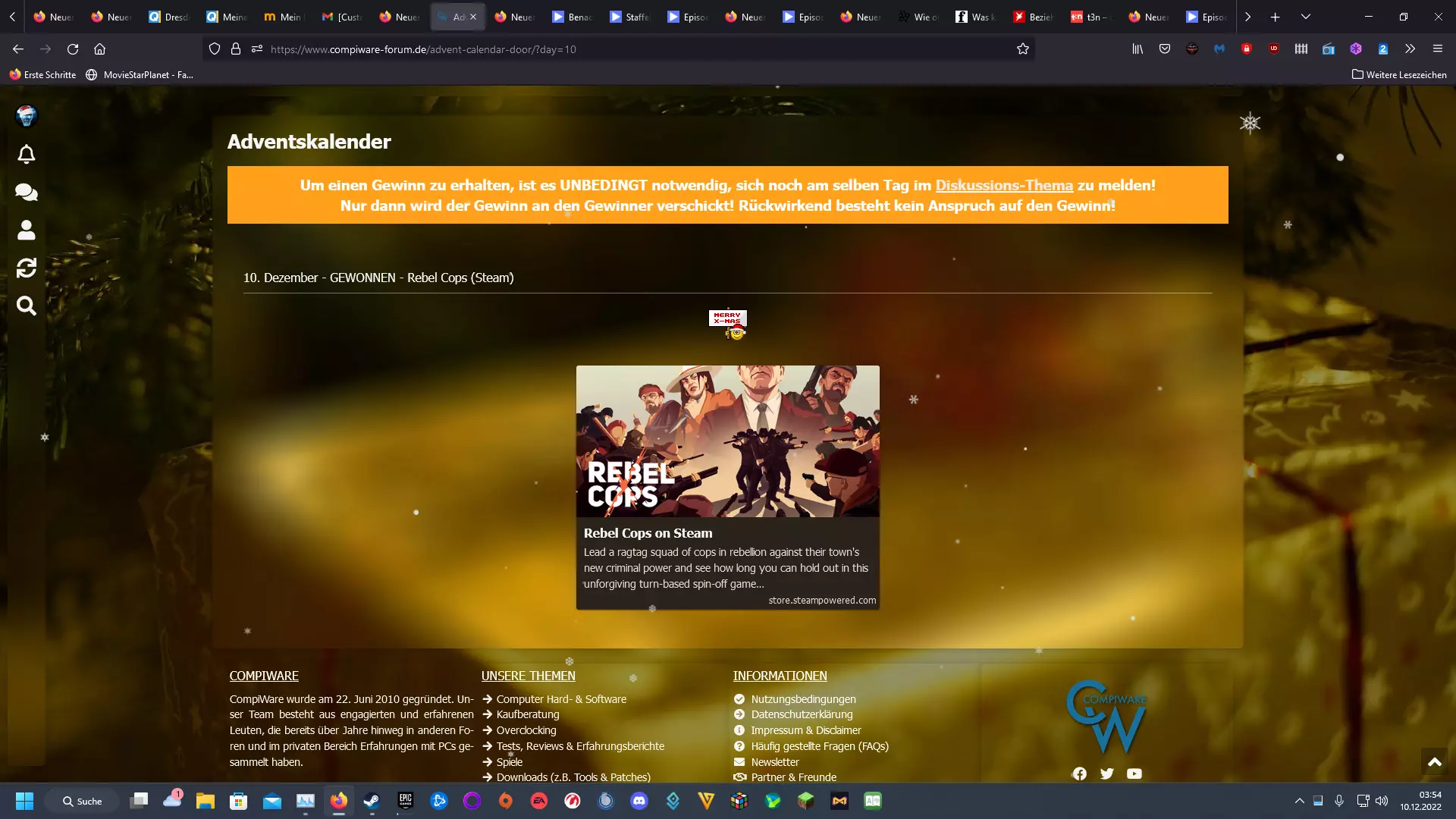Open new browser tab with plus
Viewport: 1456px width, 819px height.
pyautogui.click(x=1276, y=17)
